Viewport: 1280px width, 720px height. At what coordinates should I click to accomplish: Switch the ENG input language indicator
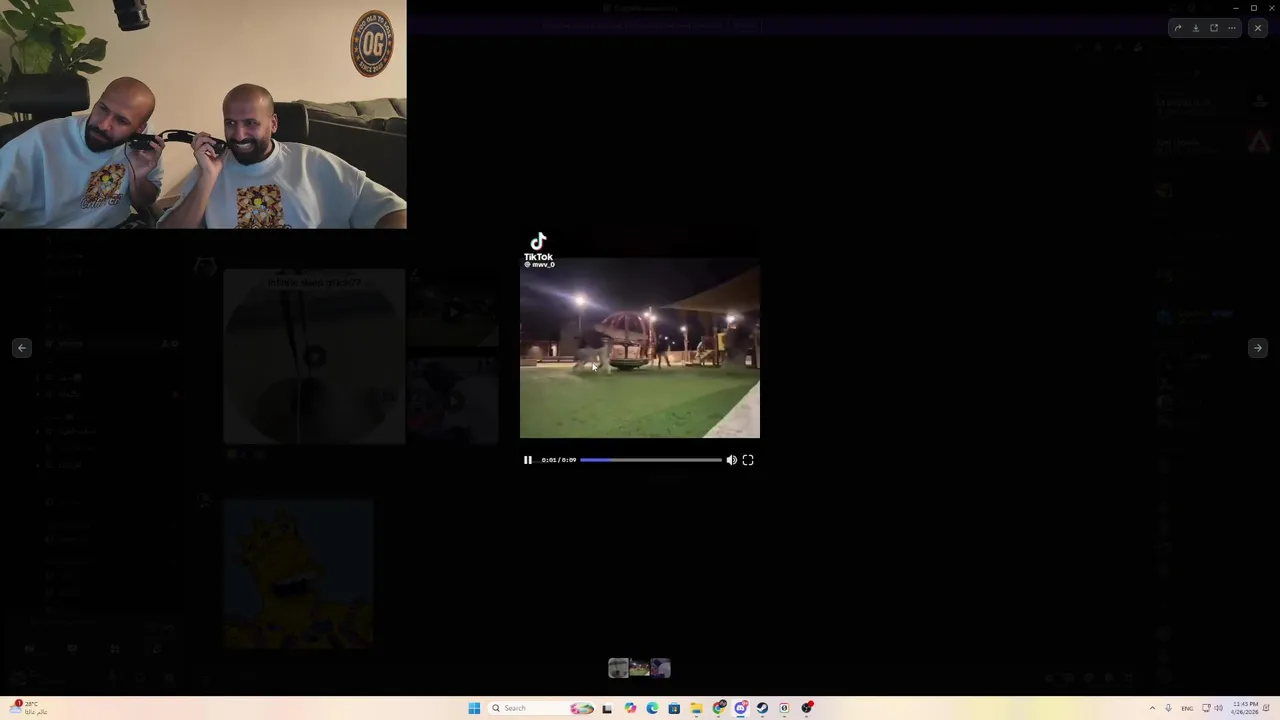[1187, 708]
